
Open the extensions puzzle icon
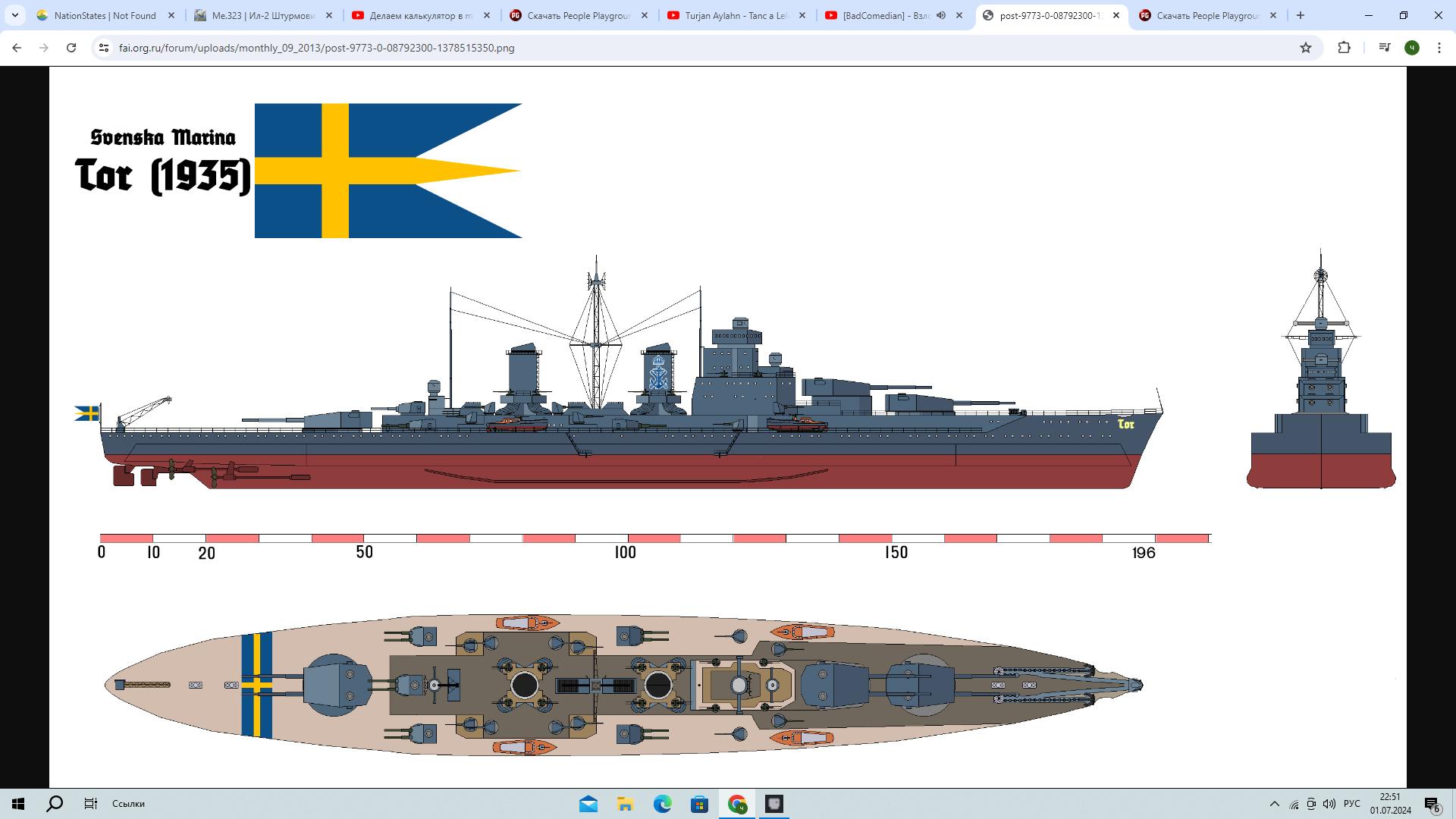pyautogui.click(x=1344, y=48)
